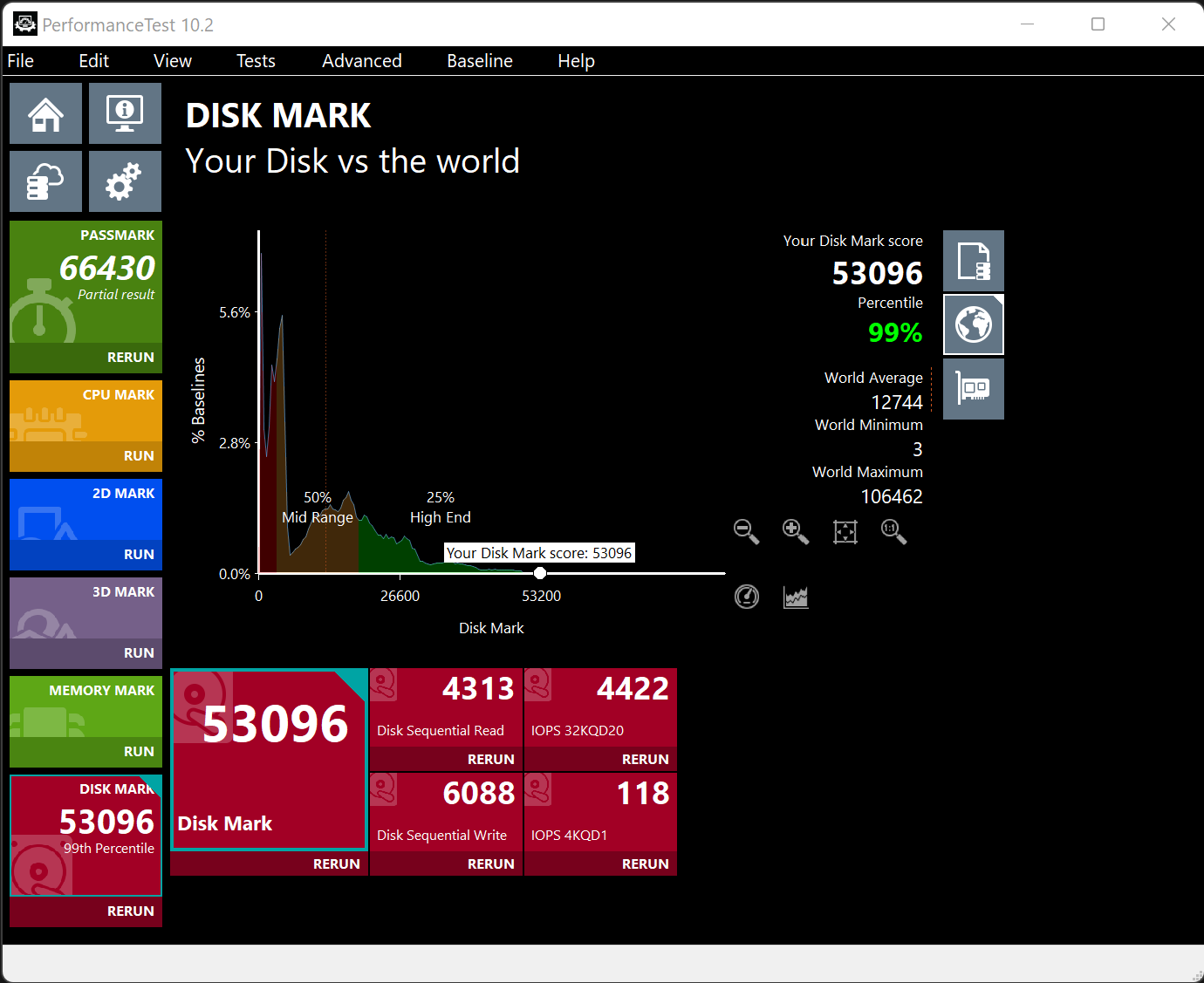Open the Baseline menu
Screen dimensions: 1204x983
[x=479, y=61]
